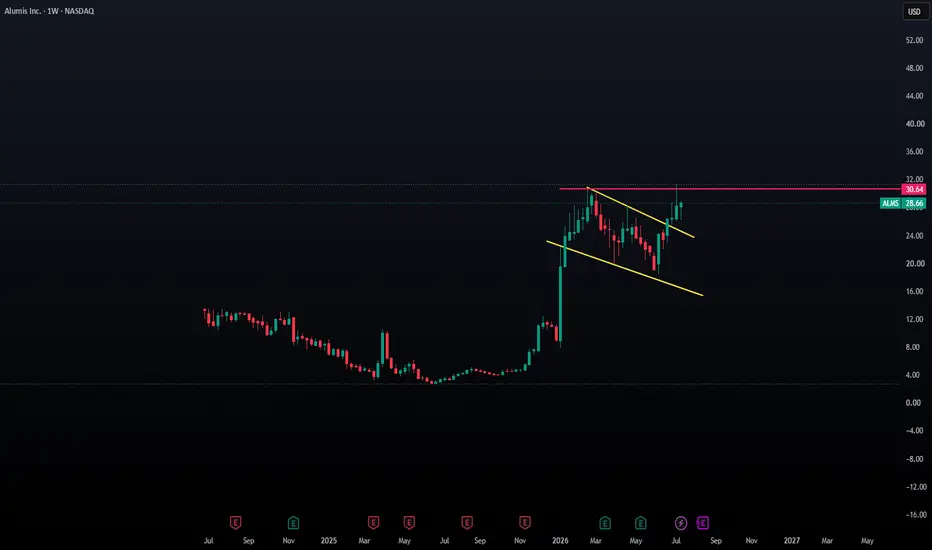932x550 pixels.
Task: Open the purple upcoming earnings E marker
Action: 703,523
